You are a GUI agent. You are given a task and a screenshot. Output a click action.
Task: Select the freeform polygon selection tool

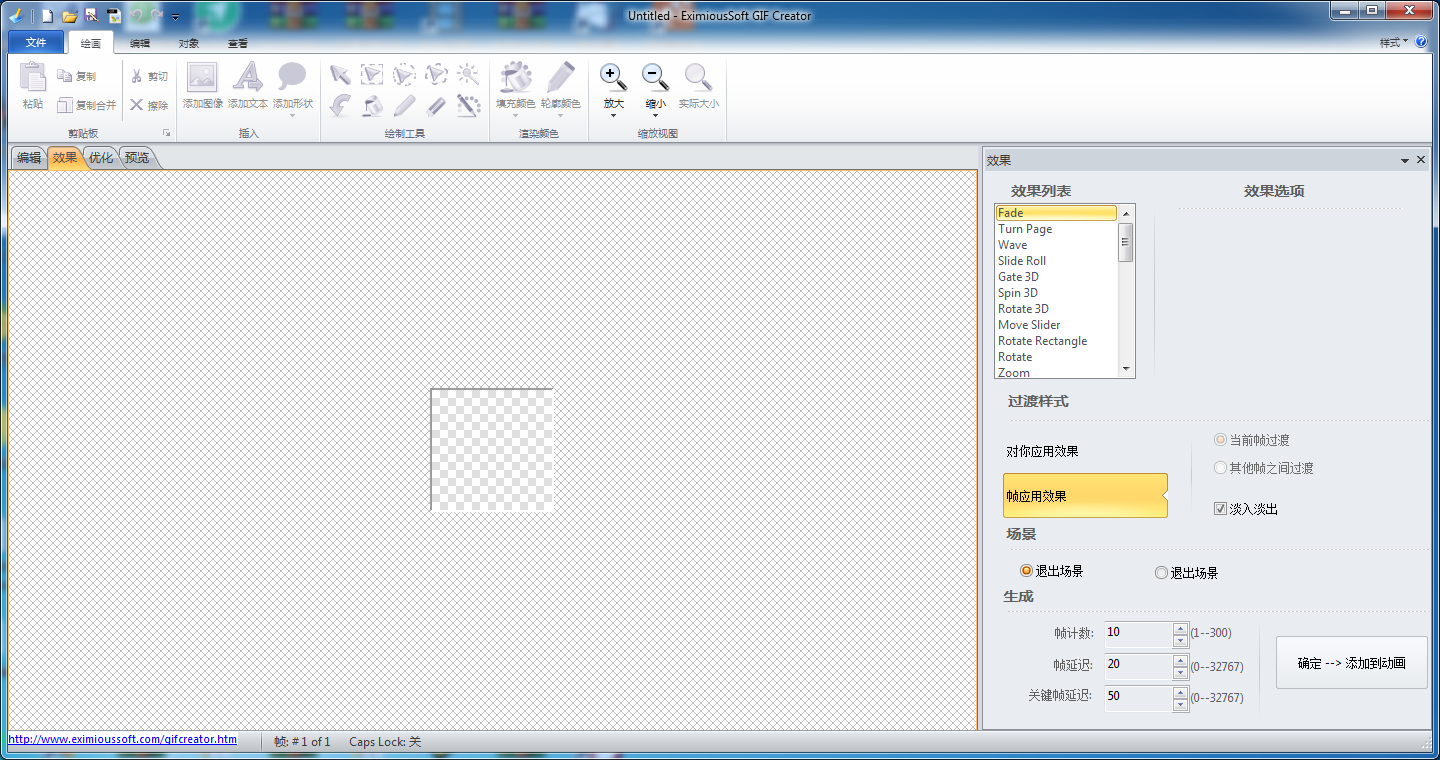(x=436, y=75)
